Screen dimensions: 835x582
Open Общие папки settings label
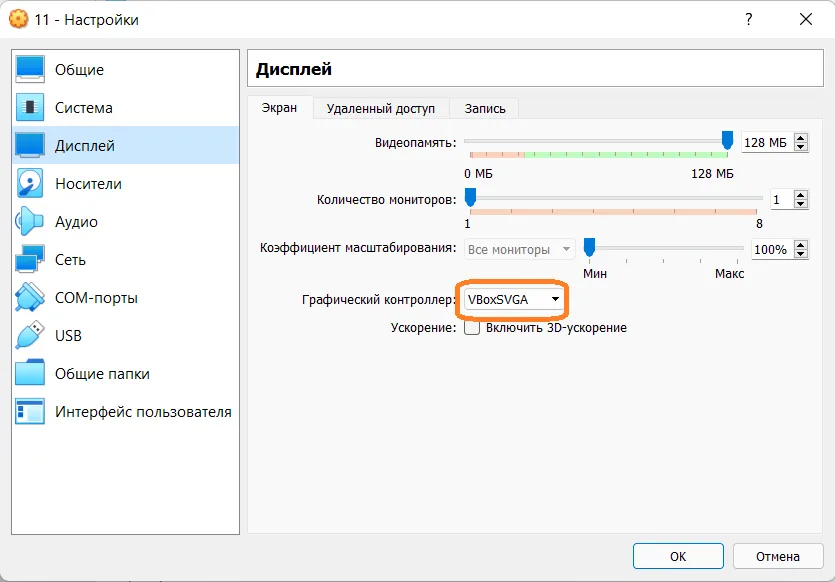102,374
